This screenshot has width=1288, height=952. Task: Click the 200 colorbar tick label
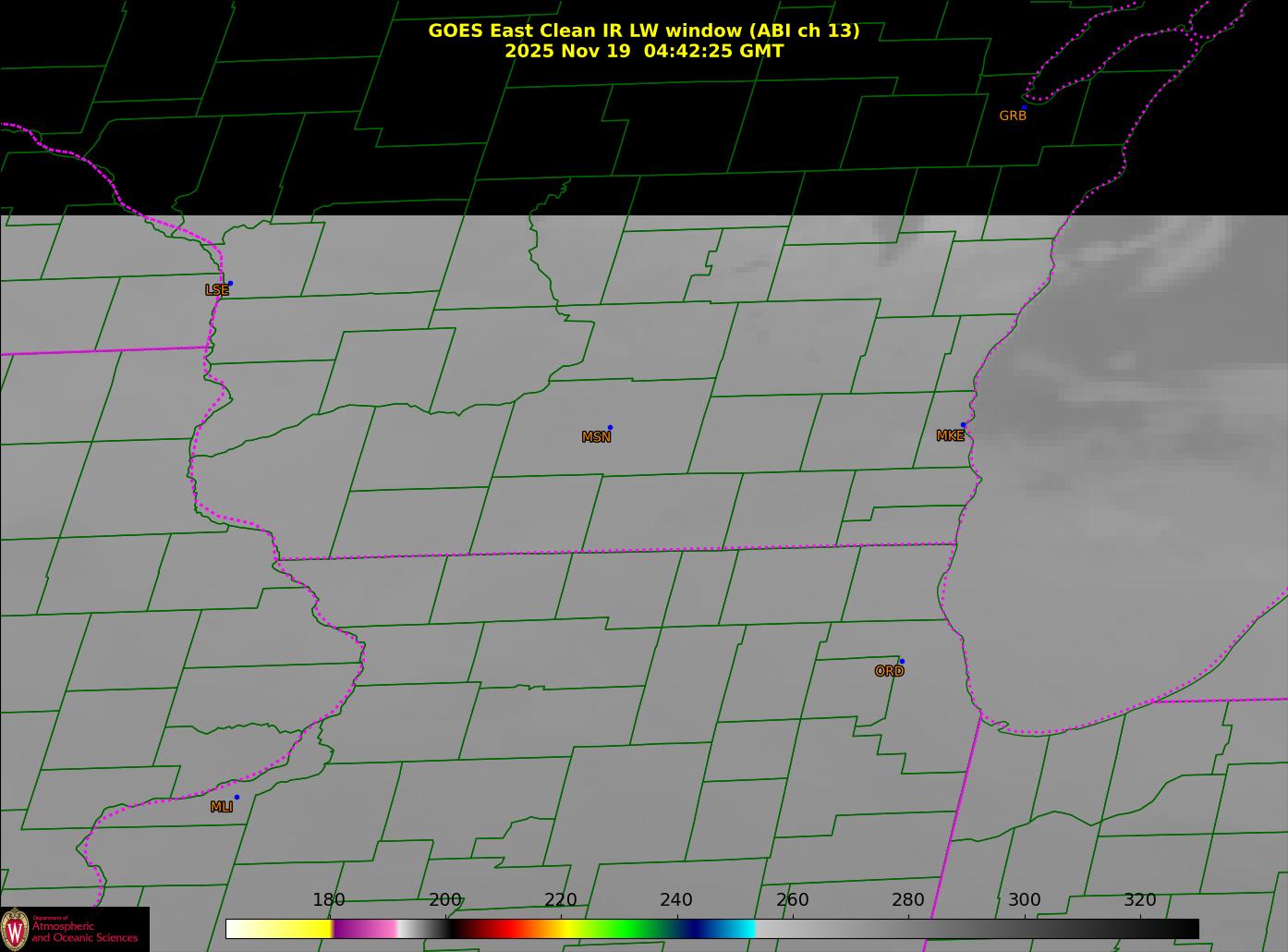(x=445, y=900)
